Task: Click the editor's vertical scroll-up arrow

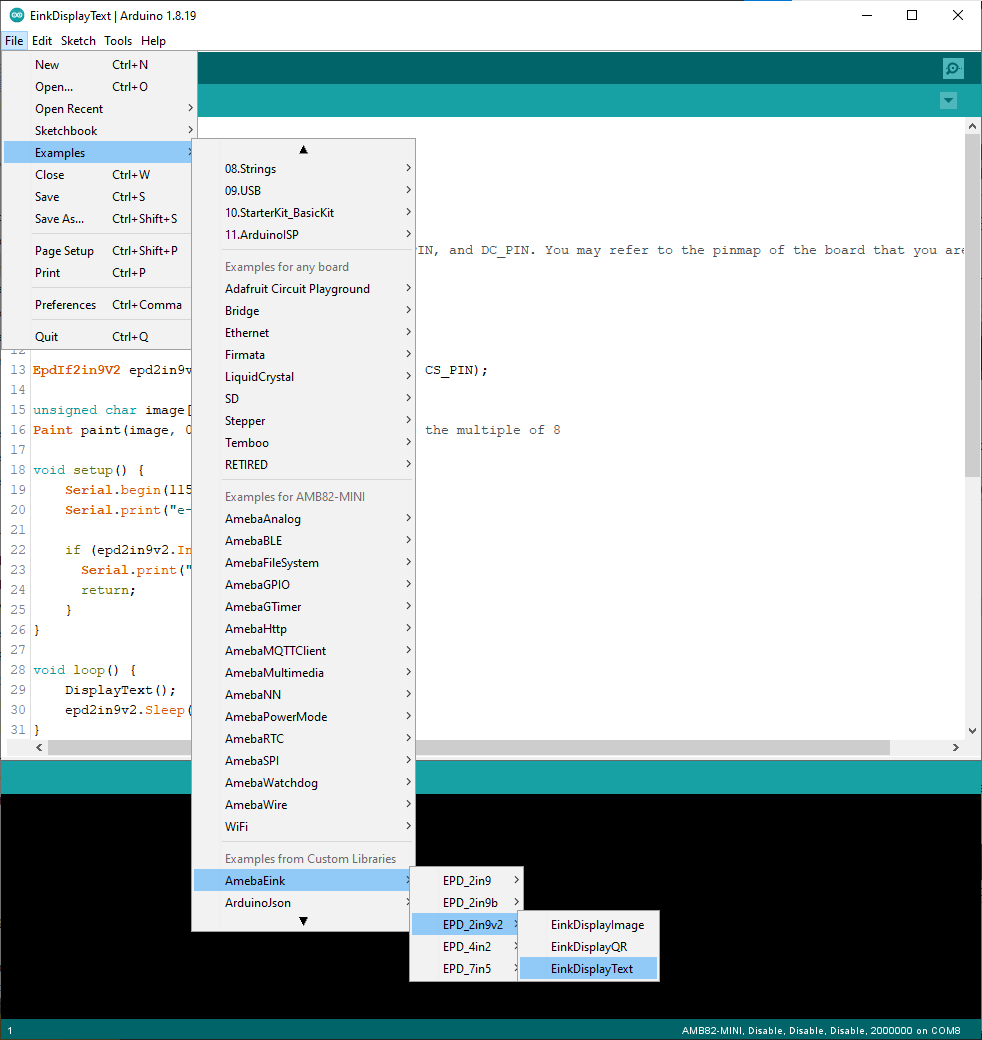Action: tap(972, 126)
